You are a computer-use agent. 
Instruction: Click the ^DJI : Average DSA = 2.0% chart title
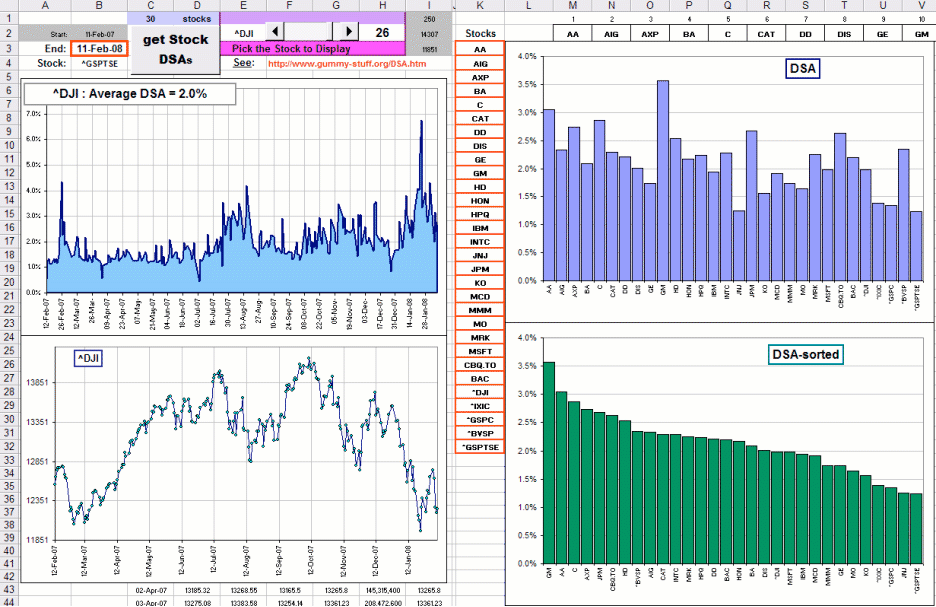[x=130, y=94]
